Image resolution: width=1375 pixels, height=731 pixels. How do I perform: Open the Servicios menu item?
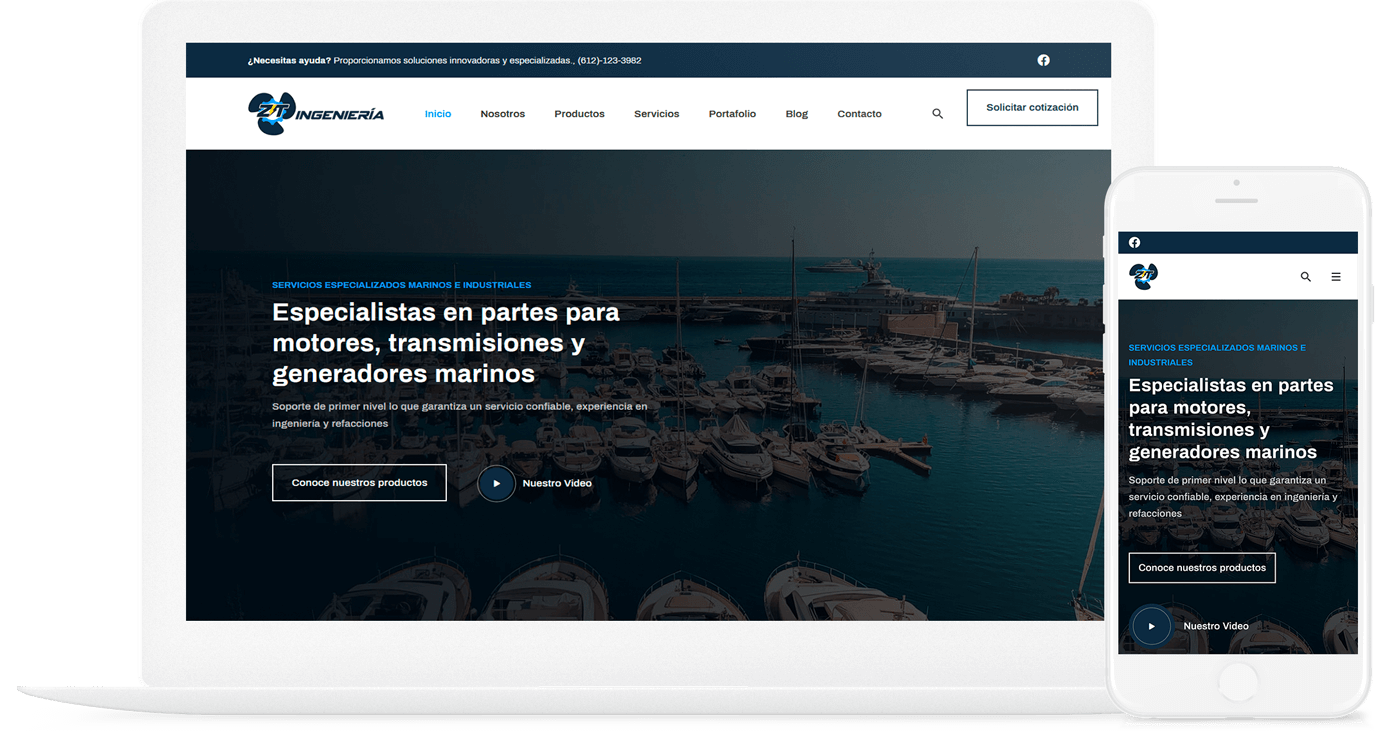(x=656, y=113)
